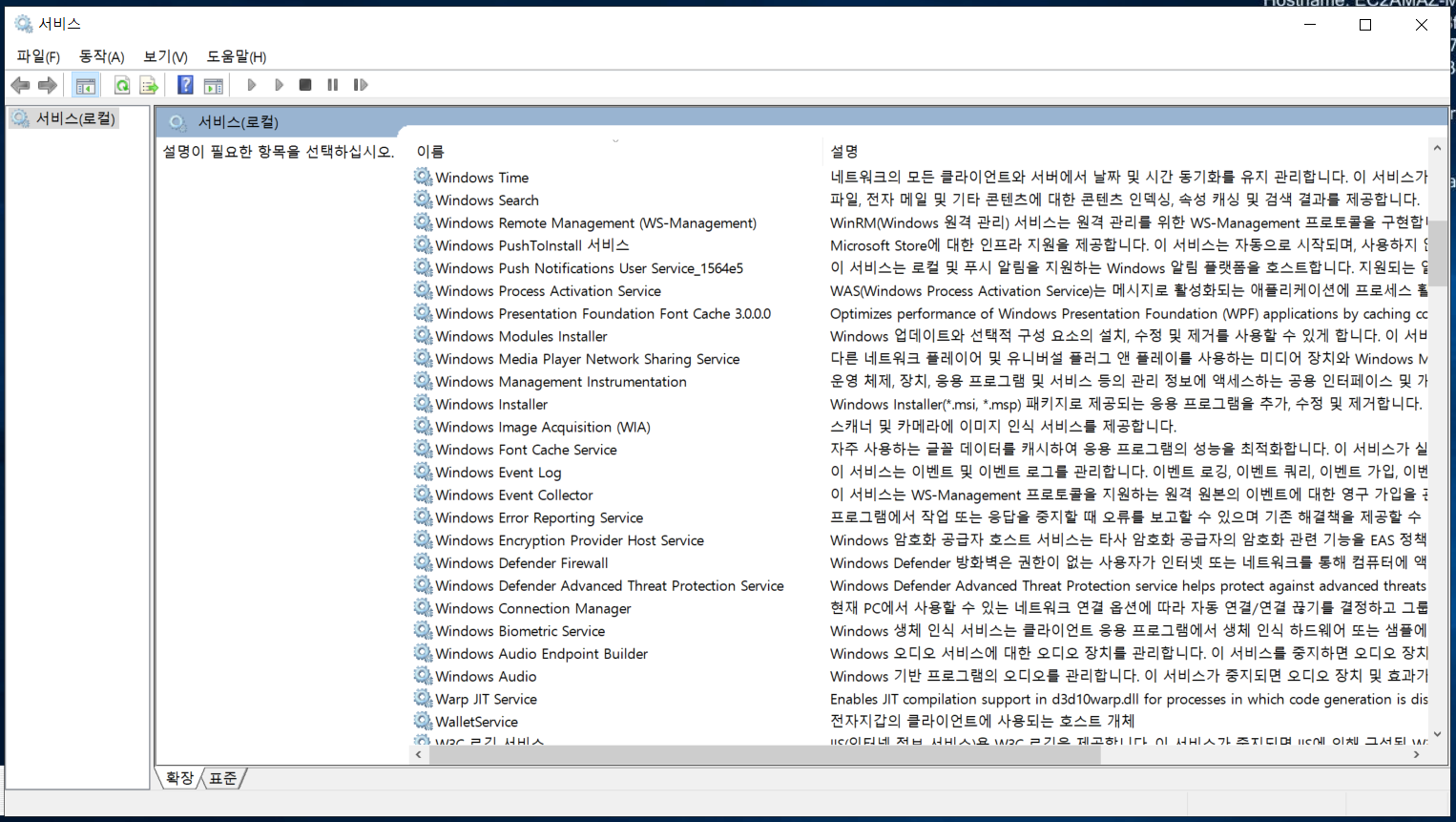Select the Windows PushToInstall 서비스 row
The image size is (1456, 822).
[531, 245]
